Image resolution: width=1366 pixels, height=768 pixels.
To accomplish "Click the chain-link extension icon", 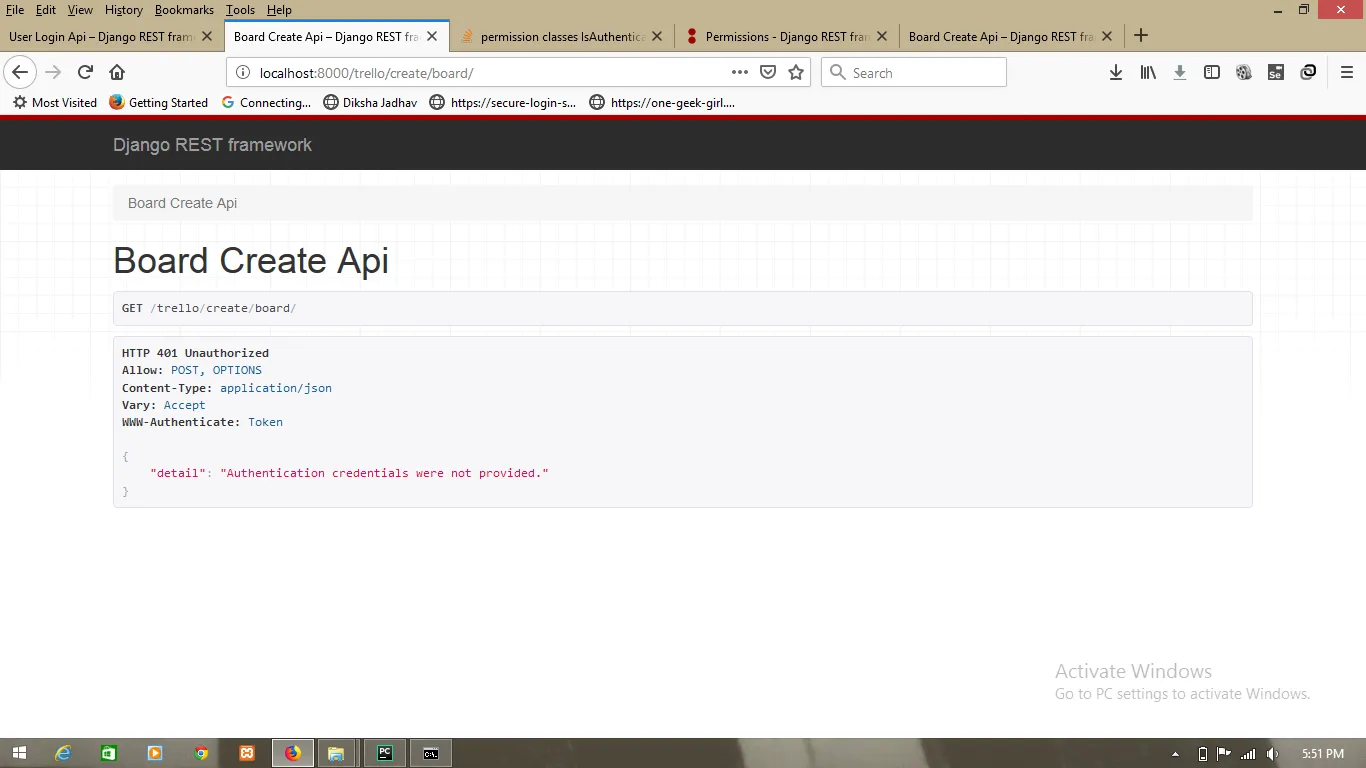I will pos(1308,72).
